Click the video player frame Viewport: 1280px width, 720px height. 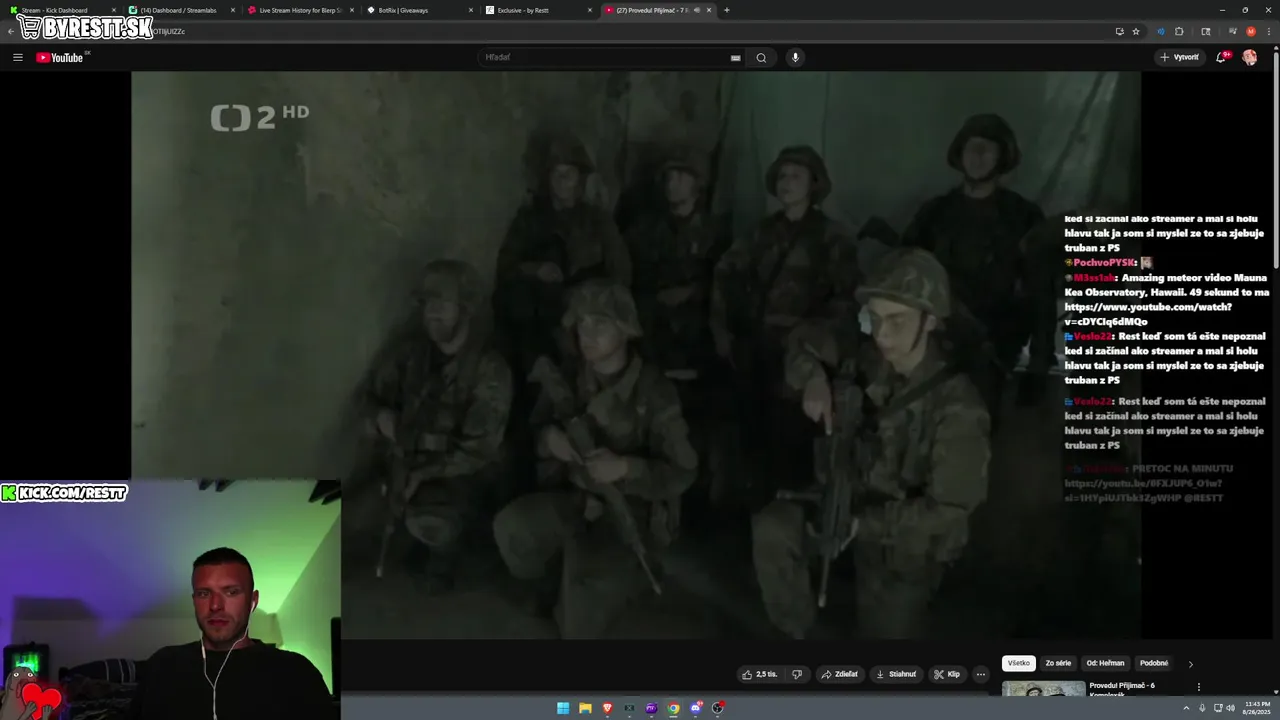[636, 355]
